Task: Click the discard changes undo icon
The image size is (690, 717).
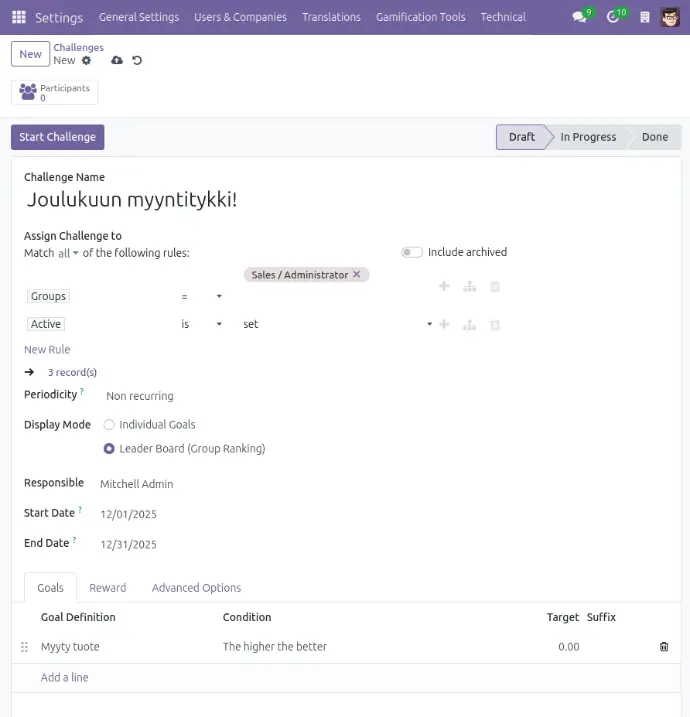Action: [137, 61]
